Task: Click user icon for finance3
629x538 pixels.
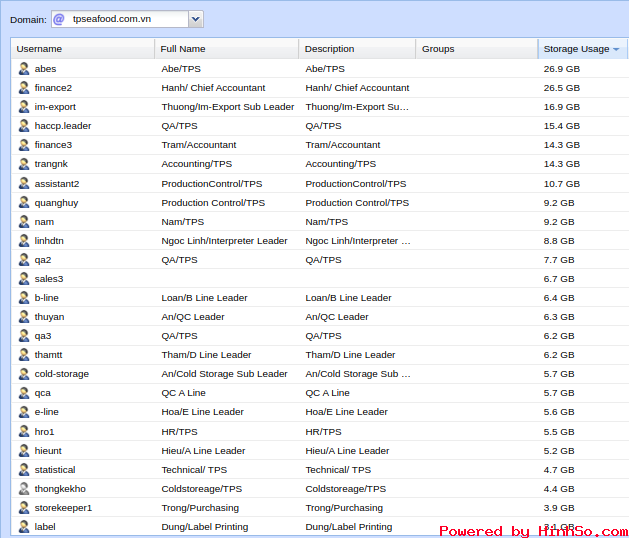Action: point(24,144)
